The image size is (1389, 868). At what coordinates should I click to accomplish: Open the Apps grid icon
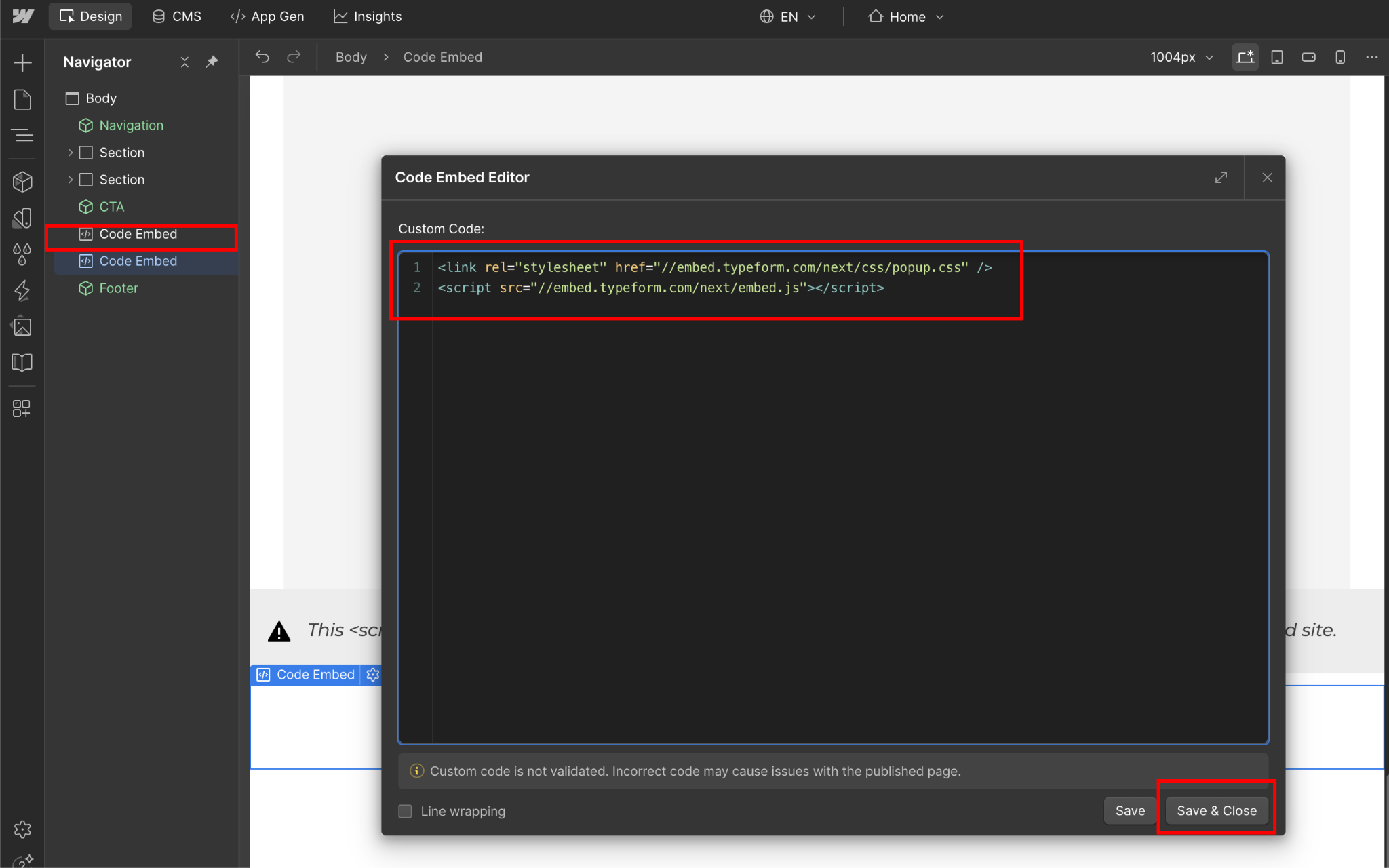22,408
